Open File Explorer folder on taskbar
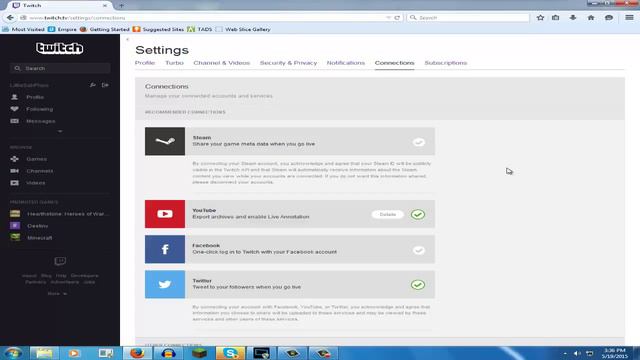This screenshot has height=360, width=640. [x=43, y=353]
